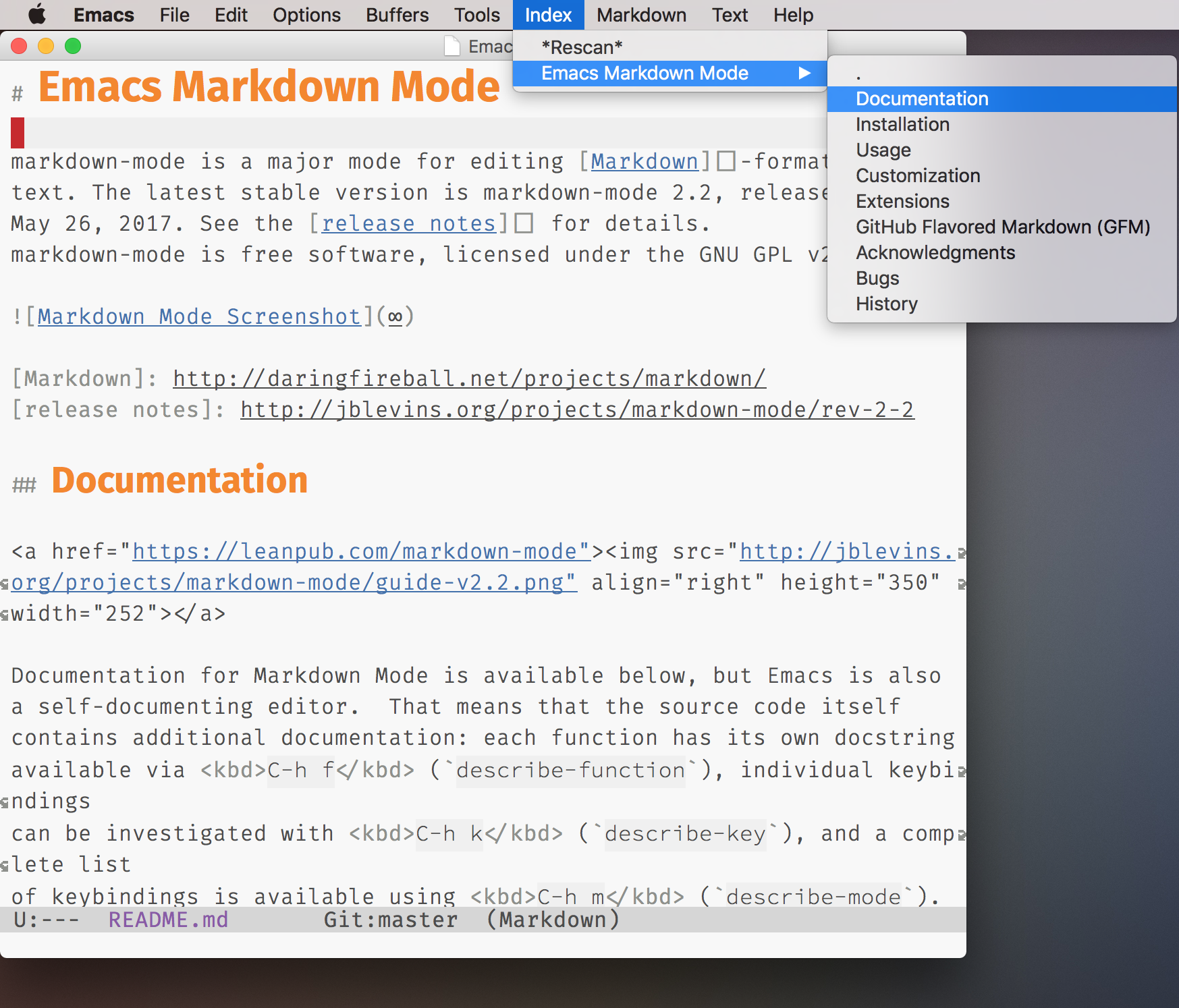1179x1008 pixels.
Task: Follow the [release notes] link
Action: [409, 224]
